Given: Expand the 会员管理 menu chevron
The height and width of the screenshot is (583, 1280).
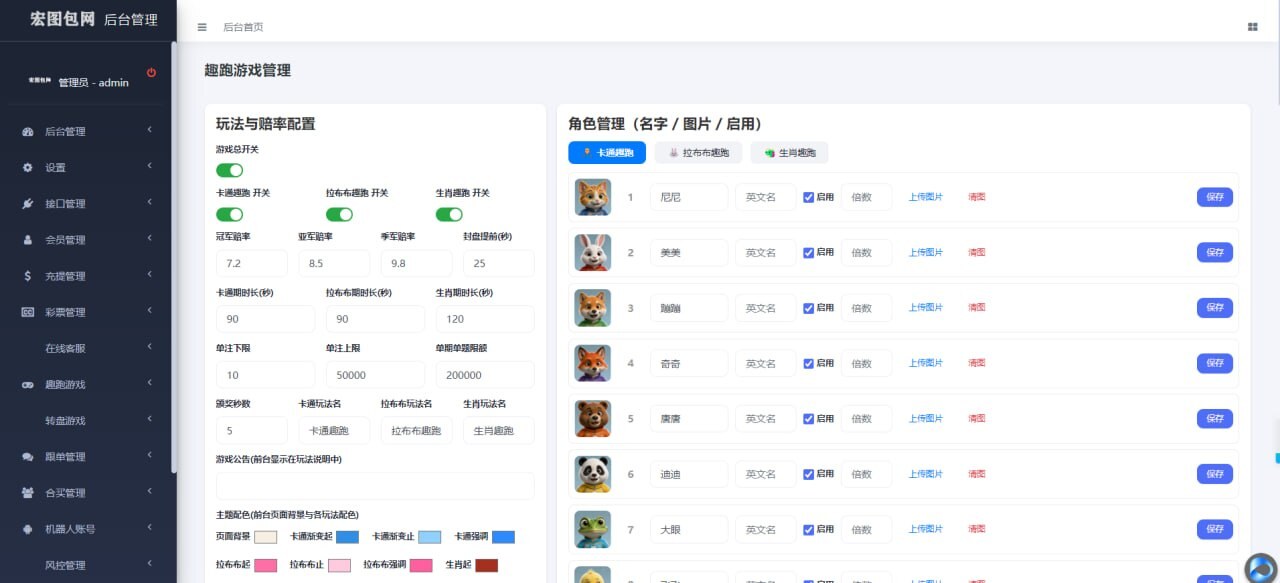Looking at the screenshot, I should click(149, 239).
